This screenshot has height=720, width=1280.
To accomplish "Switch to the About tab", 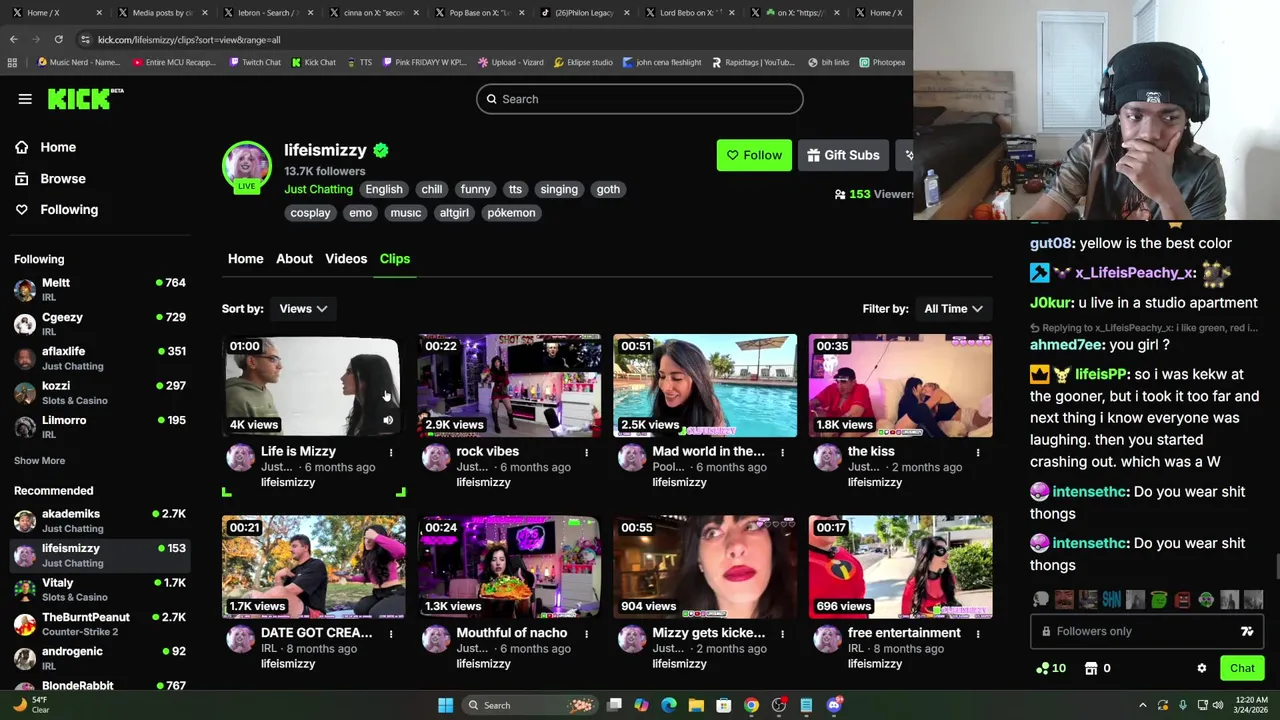I will pyautogui.click(x=294, y=259).
